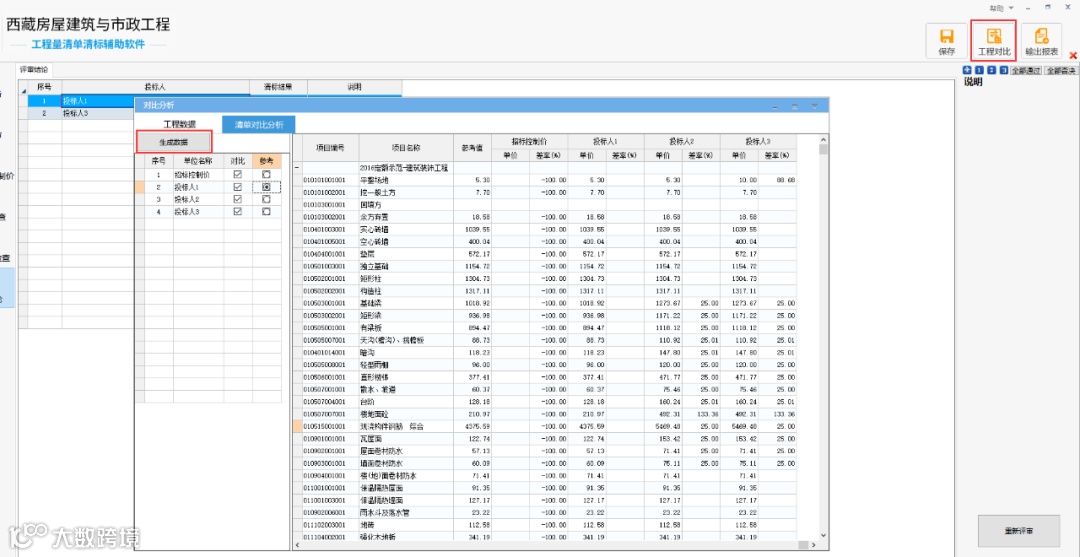
Task: Select the 瓦屋面 item name cell
Action: tap(406, 439)
